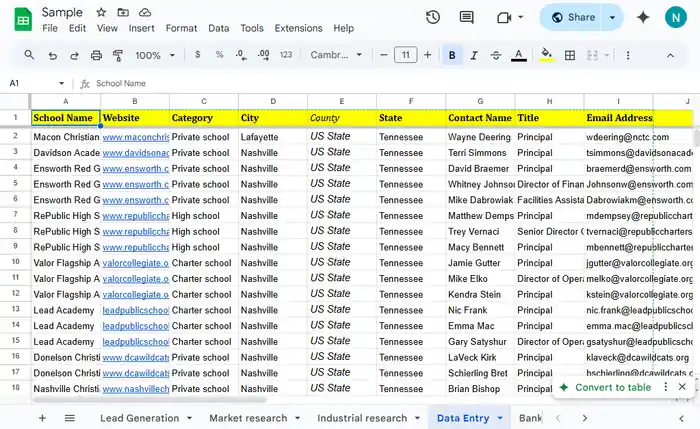Open Market research tab menu arrow
This screenshot has height=429, width=700.
point(297,418)
